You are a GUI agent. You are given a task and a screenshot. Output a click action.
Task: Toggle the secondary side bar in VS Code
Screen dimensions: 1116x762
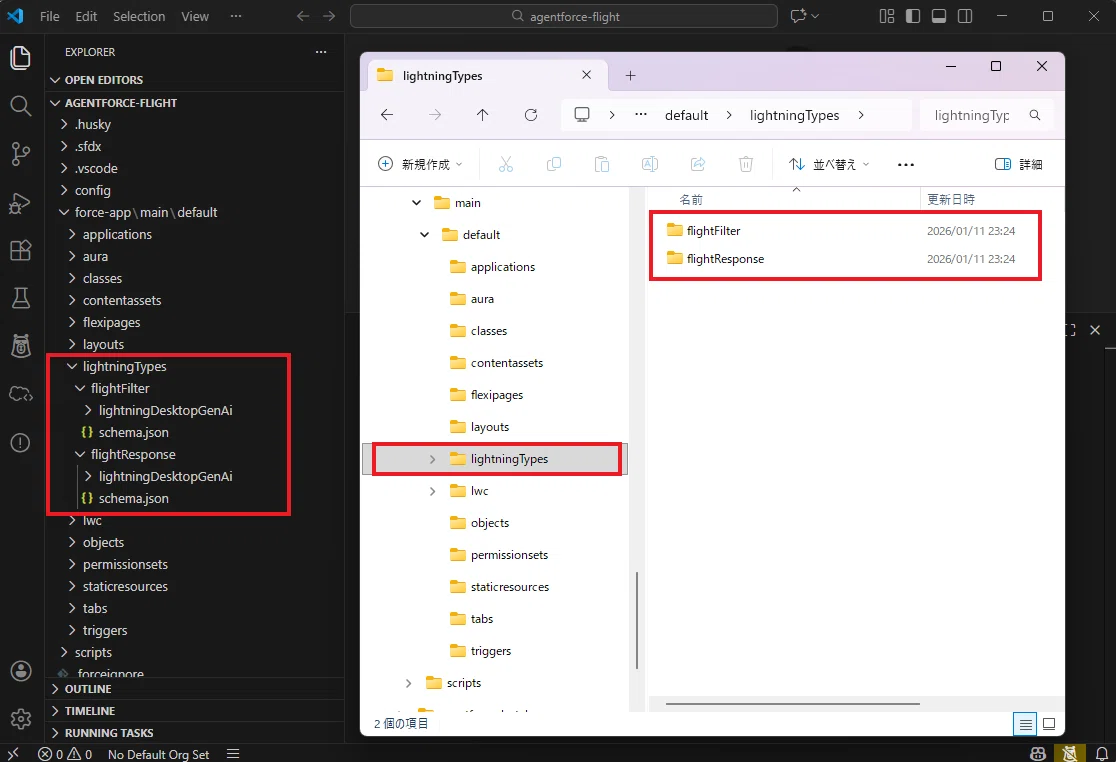[965, 16]
